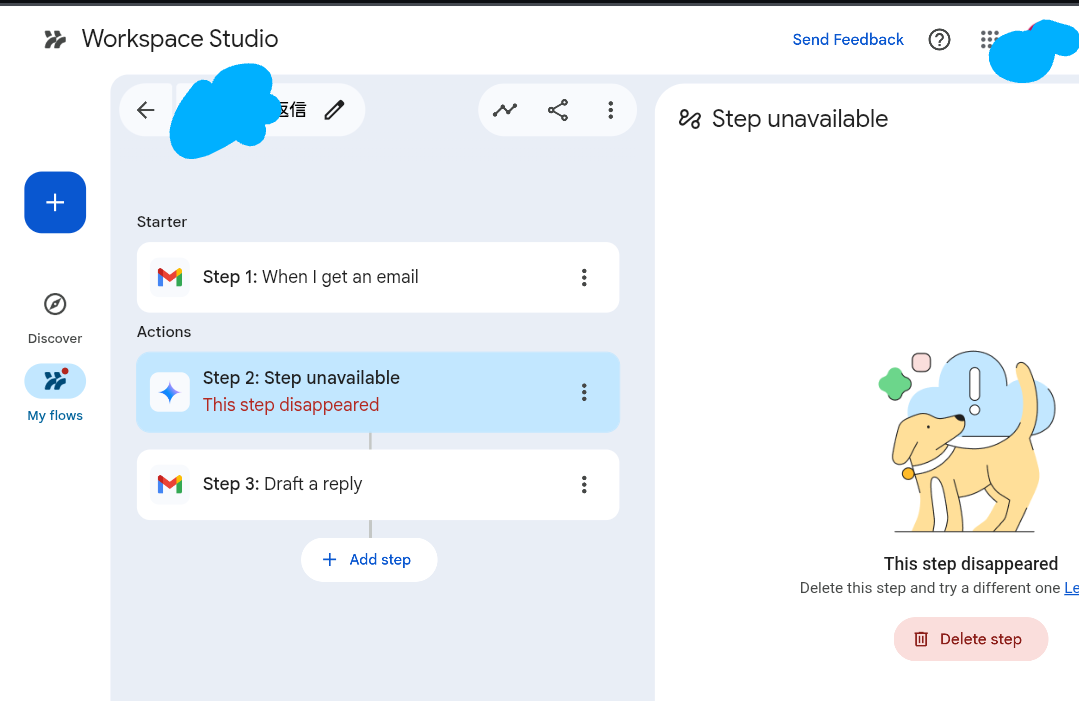Click the Workspace Studio logo icon
The height and width of the screenshot is (701, 1079).
click(x=55, y=40)
